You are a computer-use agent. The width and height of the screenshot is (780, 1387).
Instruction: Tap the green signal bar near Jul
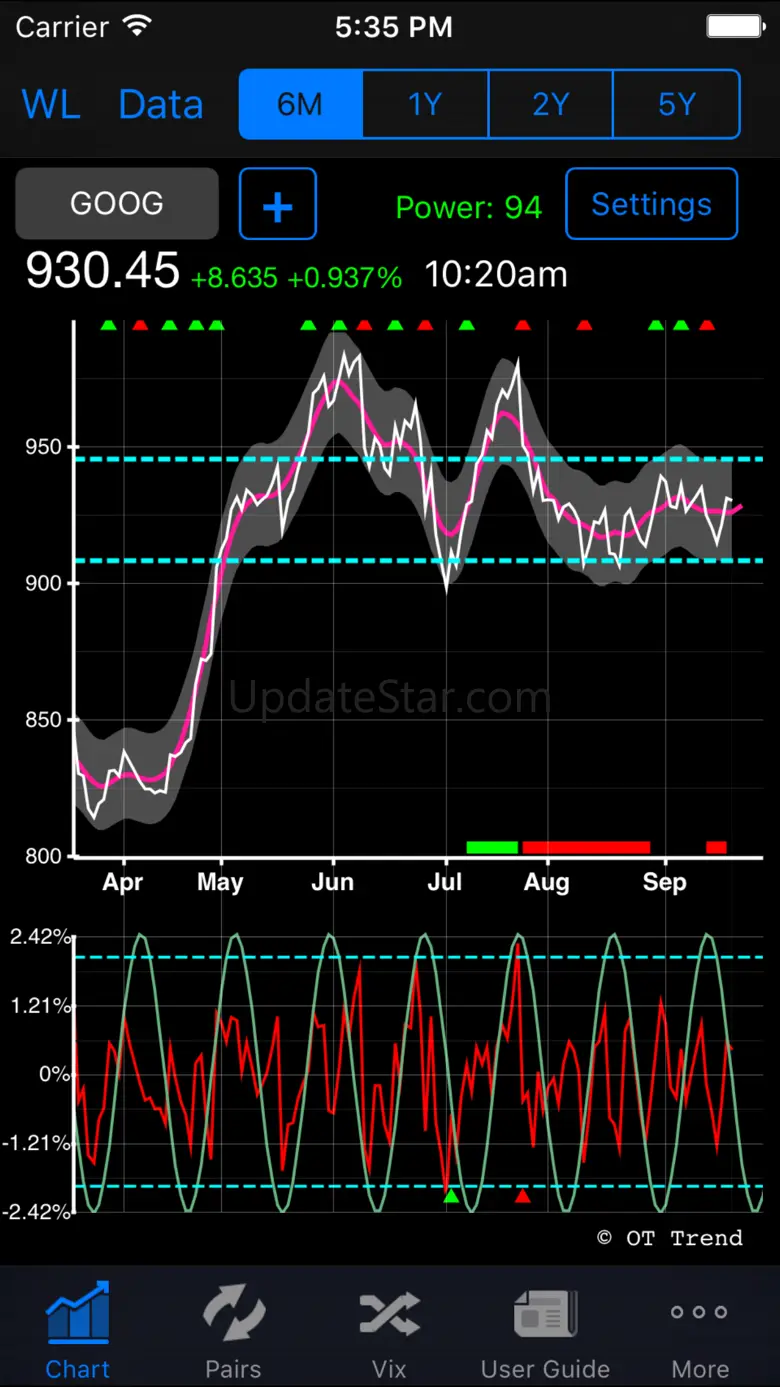(492, 847)
